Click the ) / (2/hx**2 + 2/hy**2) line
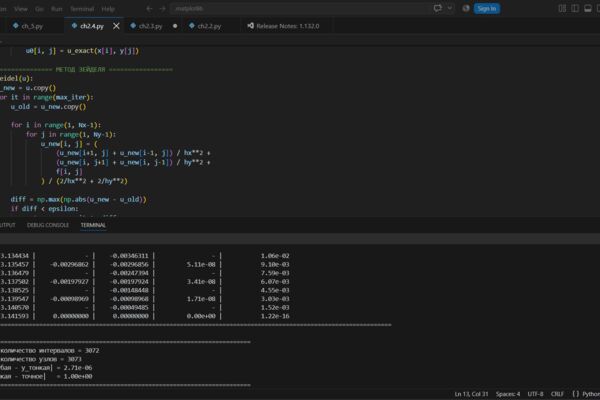The width and height of the screenshot is (600, 400). (84, 181)
